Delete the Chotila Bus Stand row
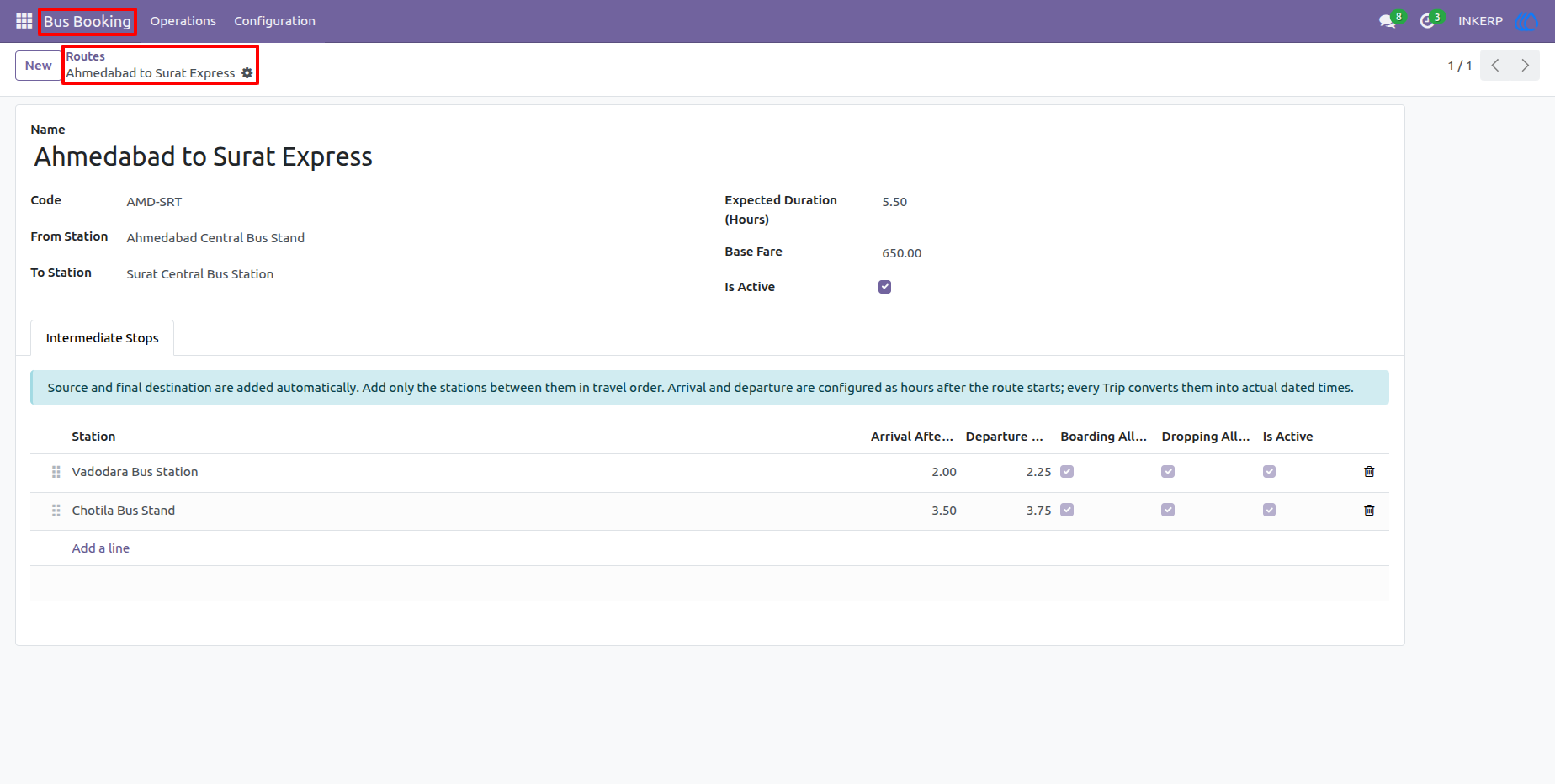This screenshot has height=784, width=1555. (x=1369, y=511)
